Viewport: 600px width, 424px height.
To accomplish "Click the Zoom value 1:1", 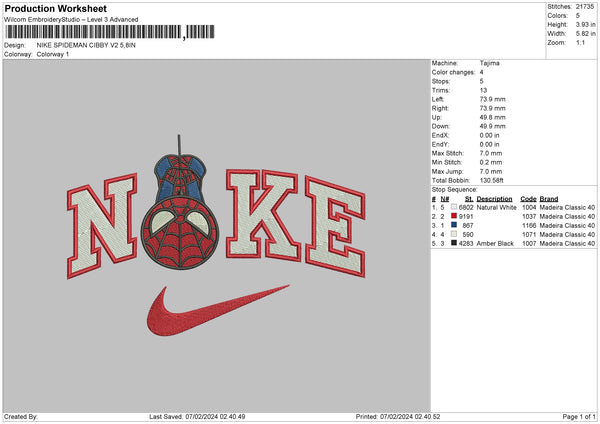I will [580, 42].
